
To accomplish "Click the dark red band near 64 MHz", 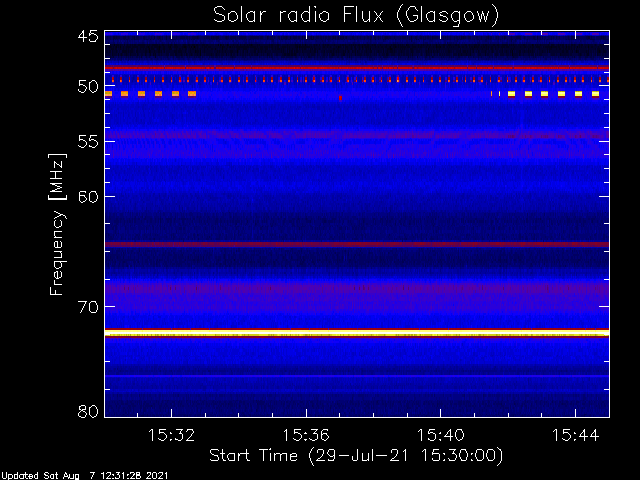I will click(x=357, y=244).
